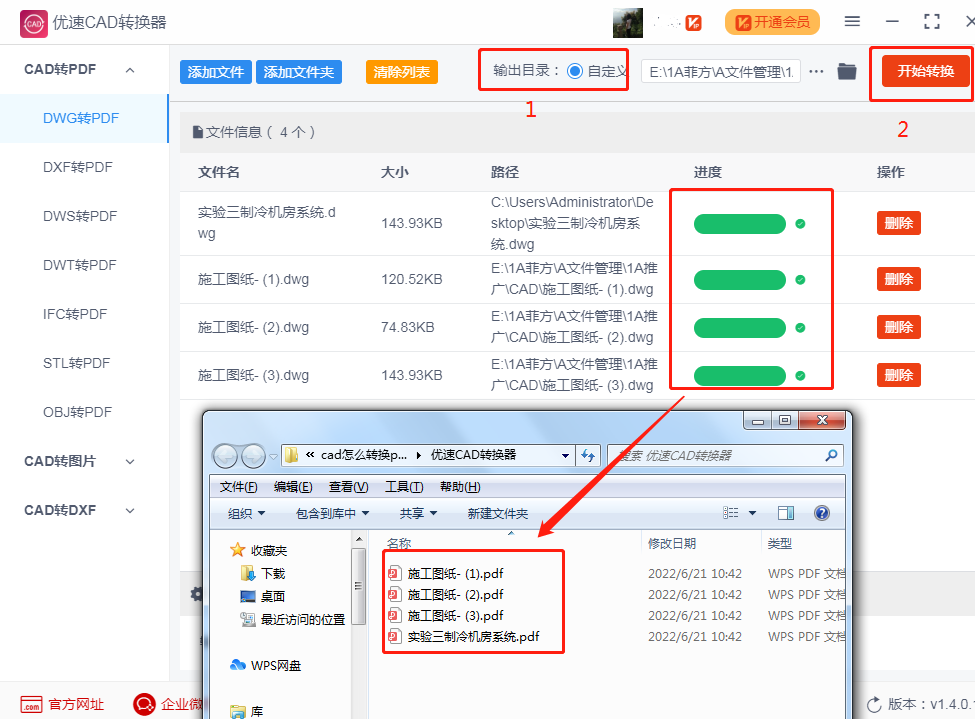This screenshot has height=719, width=975.
Task: Click the Explorer help question mark icon
Action: click(821, 513)
